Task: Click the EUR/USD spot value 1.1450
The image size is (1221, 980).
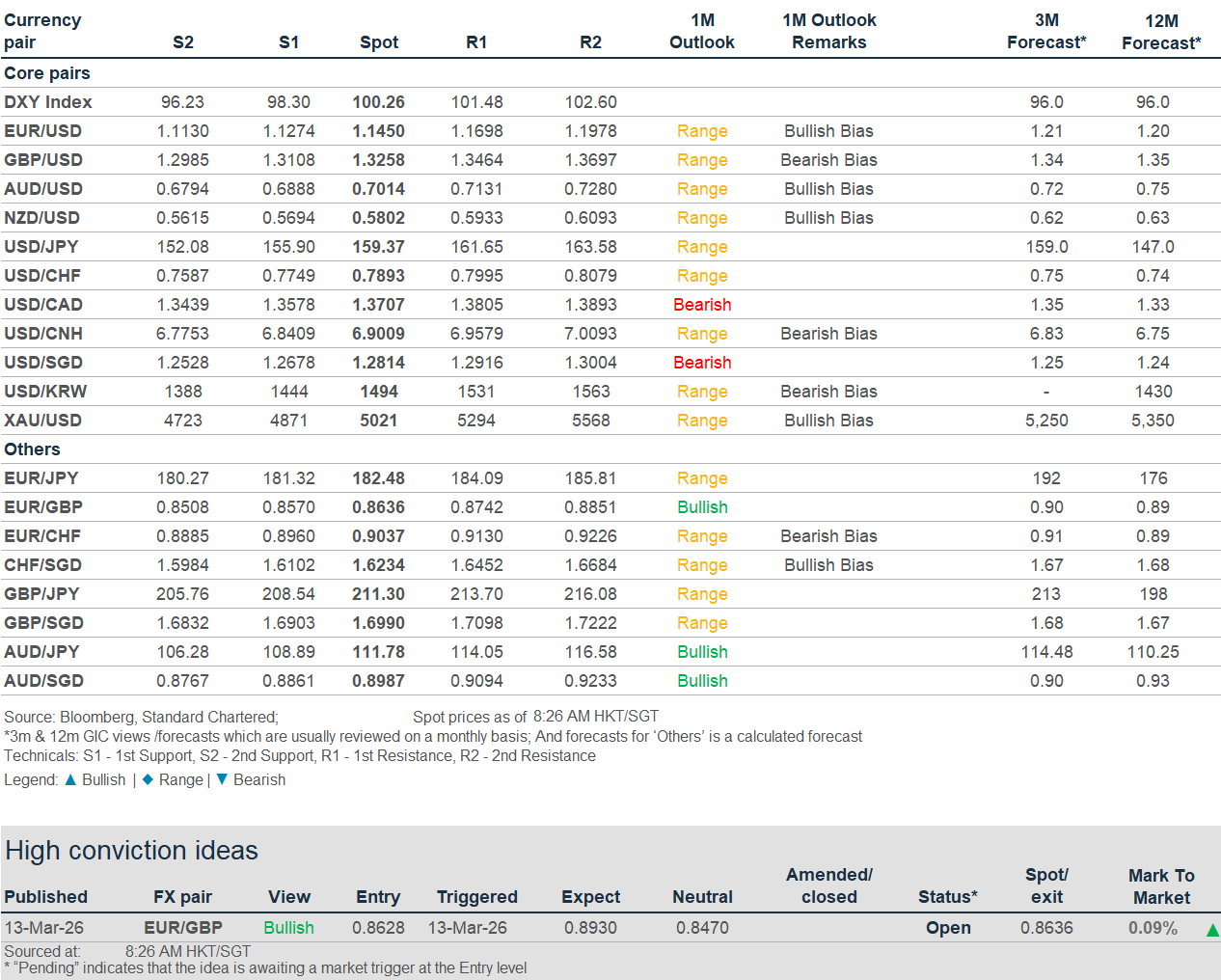Action: [378, 131]
